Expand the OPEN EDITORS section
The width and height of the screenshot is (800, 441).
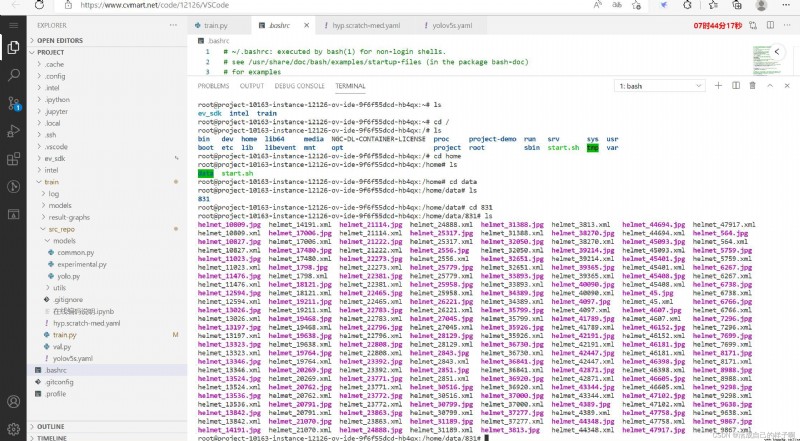point(107,40)
